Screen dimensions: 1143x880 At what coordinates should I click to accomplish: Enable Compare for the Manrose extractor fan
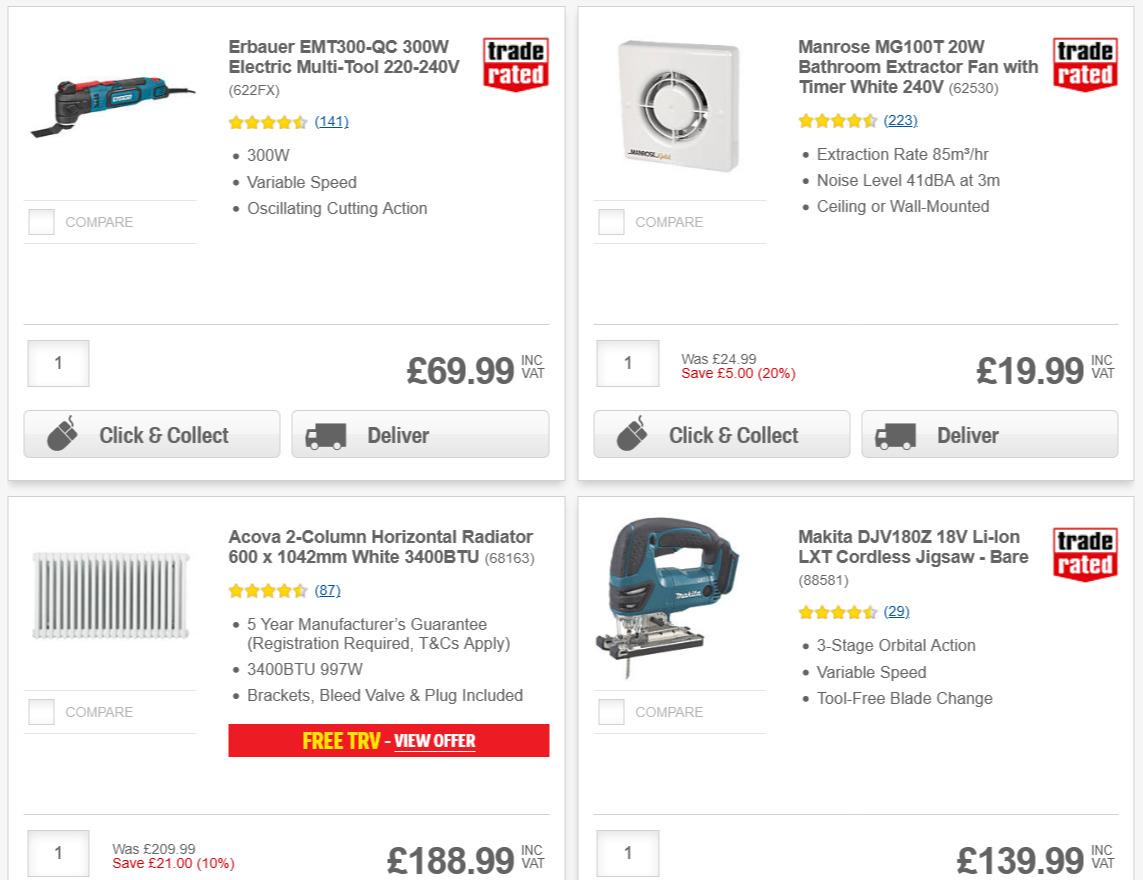click(611, 221)
